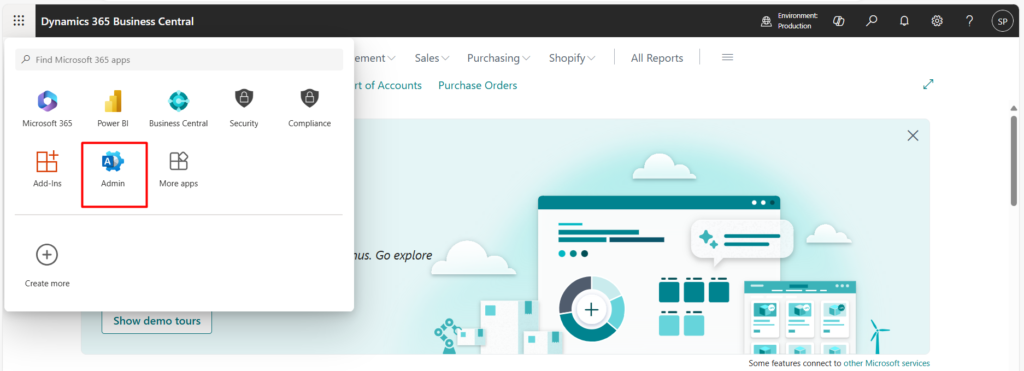Expand the Sales menu
This screenshot has width=1024, height=371.
coord(432,58)
